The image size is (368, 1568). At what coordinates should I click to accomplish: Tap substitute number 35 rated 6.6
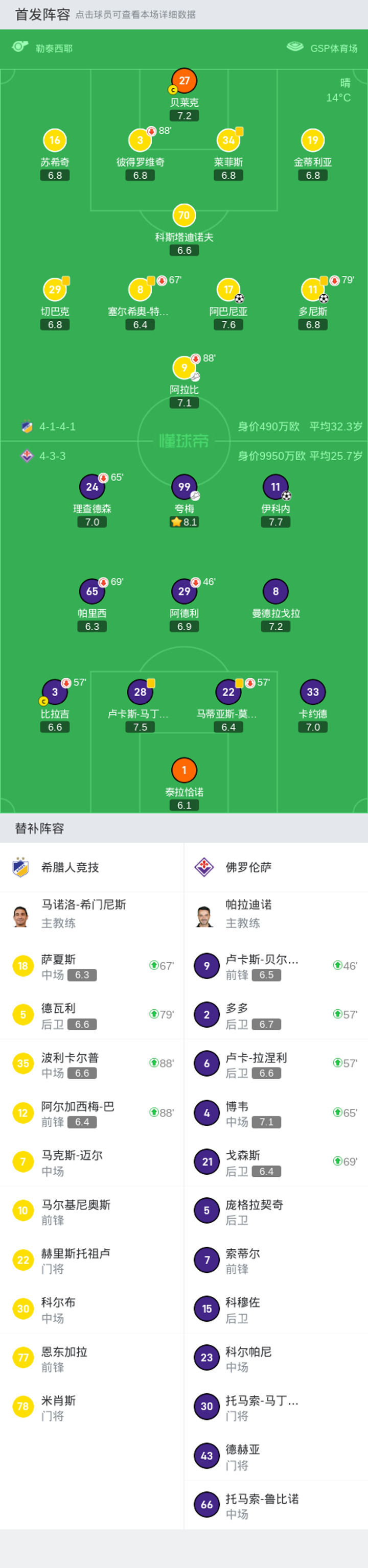coord(92,1063)
